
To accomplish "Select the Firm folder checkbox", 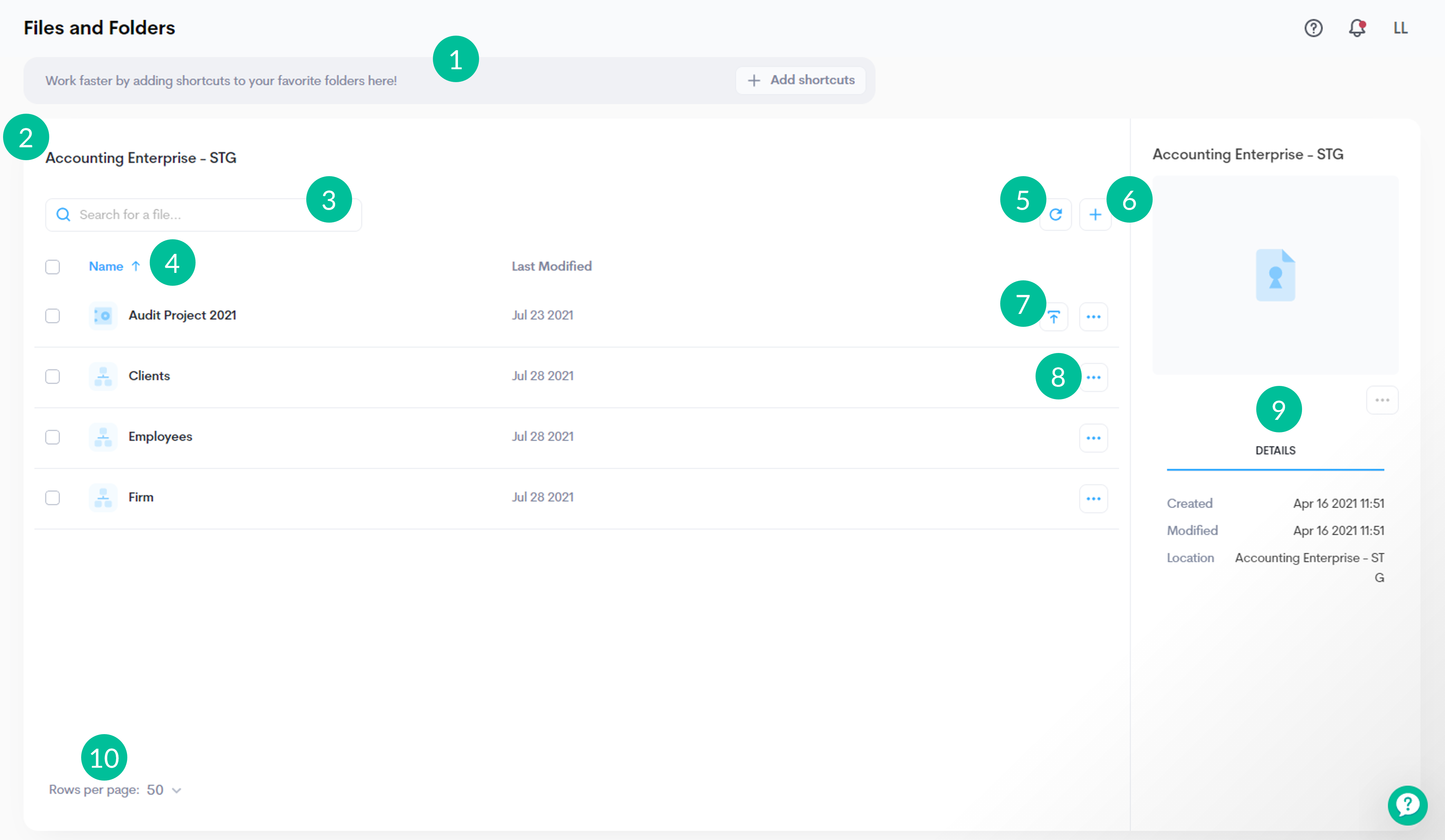I will [53, 498].
